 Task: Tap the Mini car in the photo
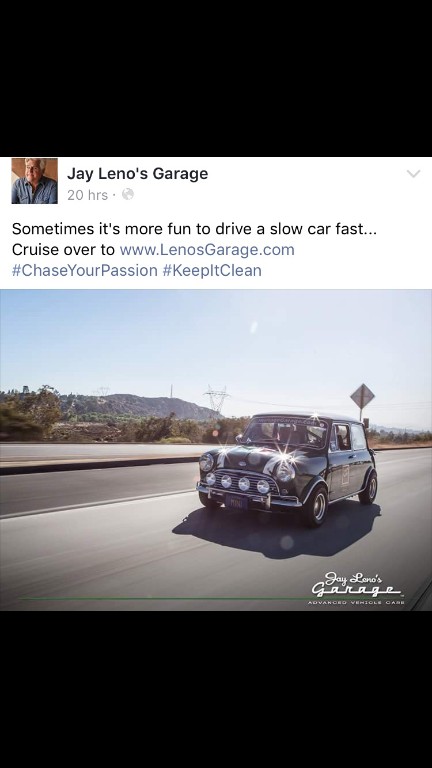(287, 469)
